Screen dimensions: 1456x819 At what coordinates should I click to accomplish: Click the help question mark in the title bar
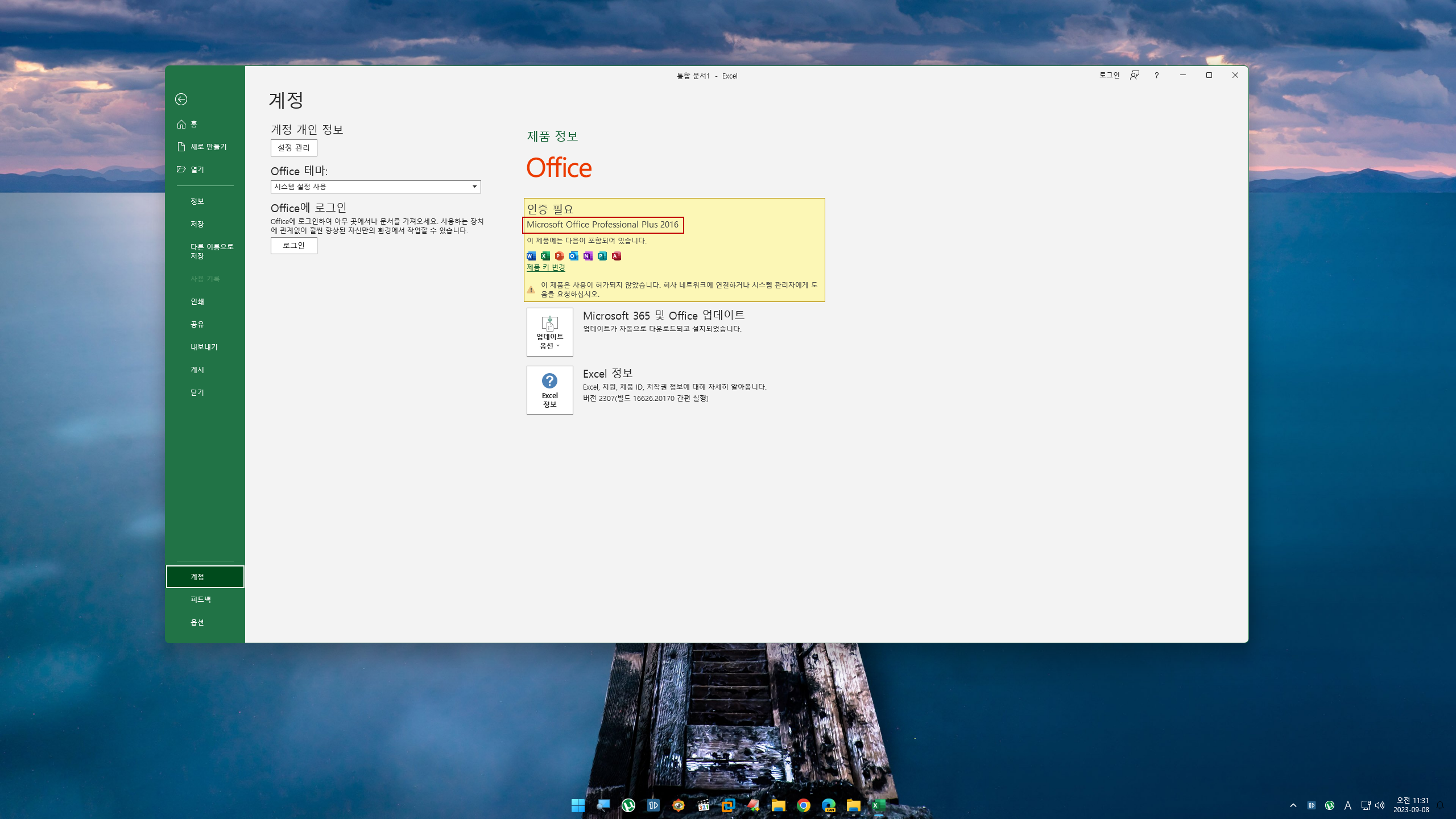click(x=1156, y=75)
